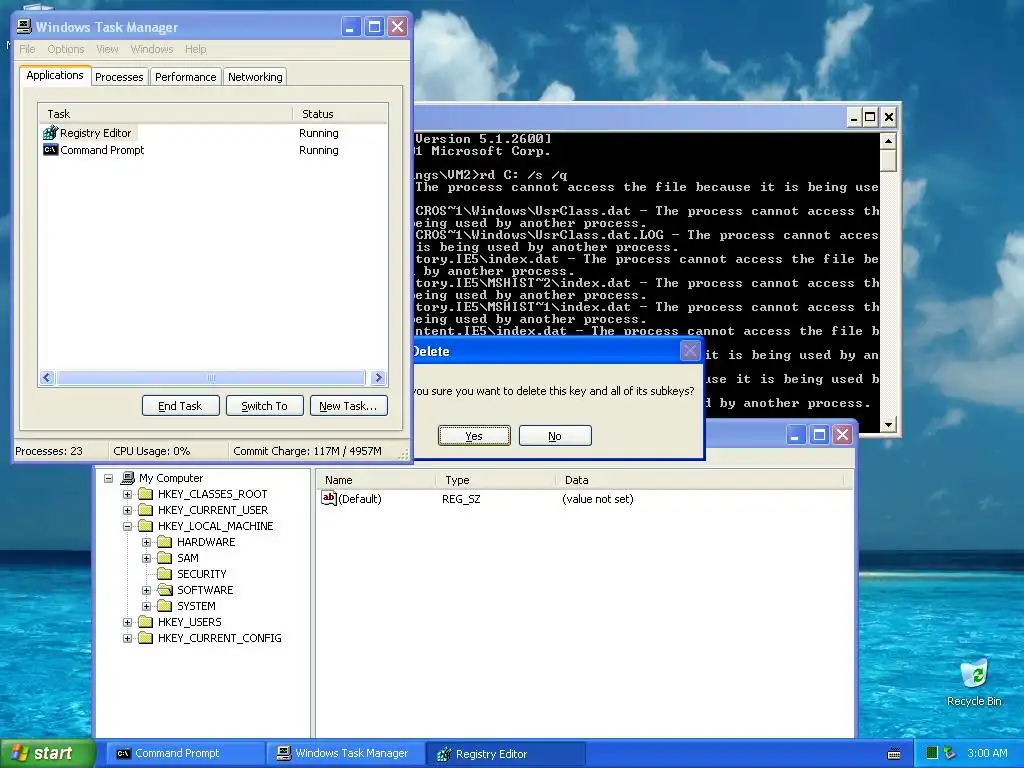Open the Windows menu in Task Manager
Screen dimensions: 1024x768
[152, 50]
